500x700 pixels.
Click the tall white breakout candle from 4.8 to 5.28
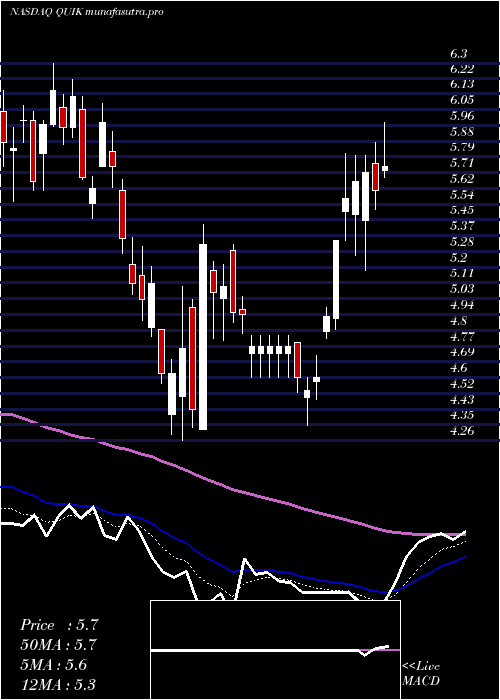(x=336, y=279)
